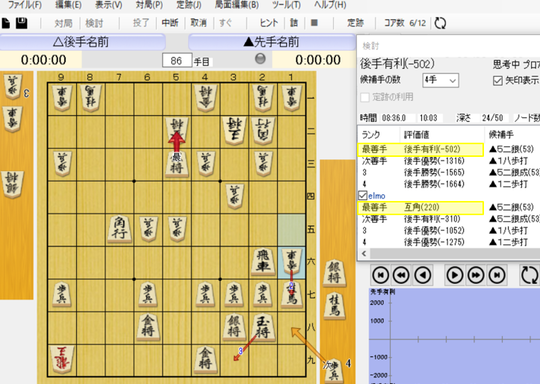
Task: Click the すぐ toolbar button
Action: (x=226, y=23)
